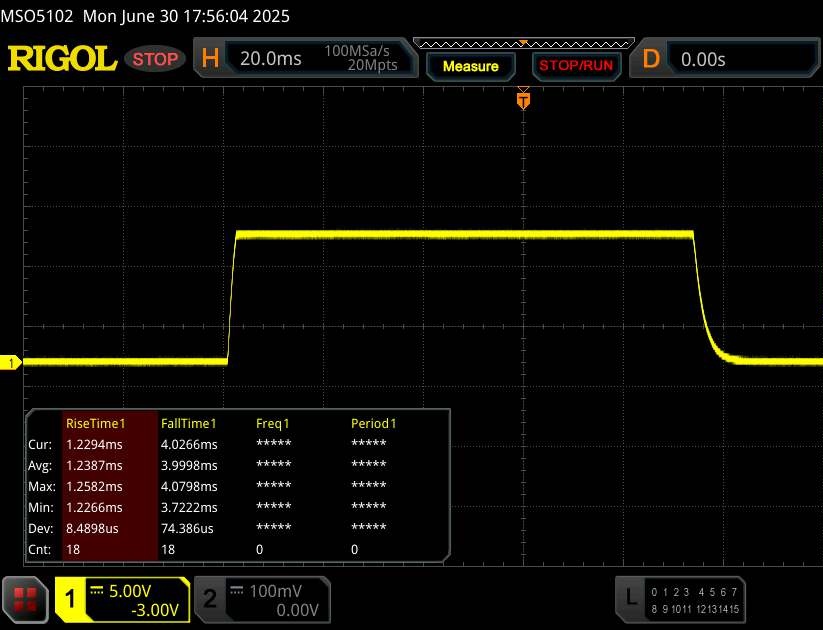The width and height of the screenshot is (823, 630).
Task: Click the Cur: row label
Action: pyautogui.click(x=40, y=444)
